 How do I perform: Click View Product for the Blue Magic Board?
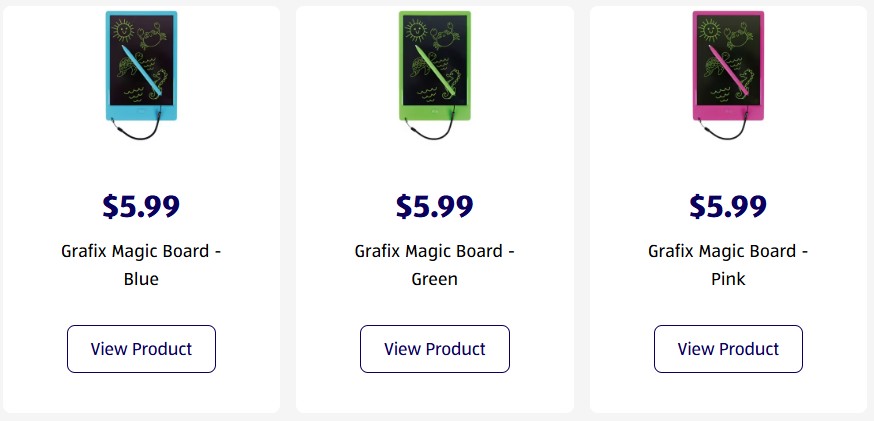[141, 349]
